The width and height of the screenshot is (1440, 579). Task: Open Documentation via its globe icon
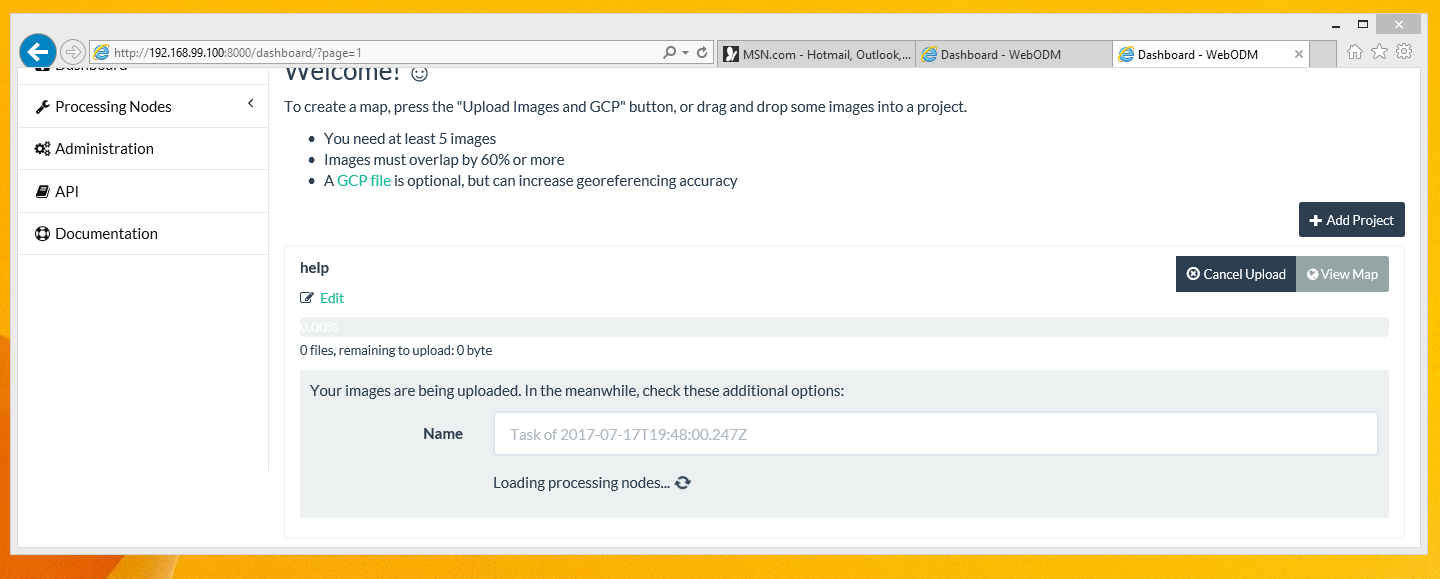[x=41, y=233]
